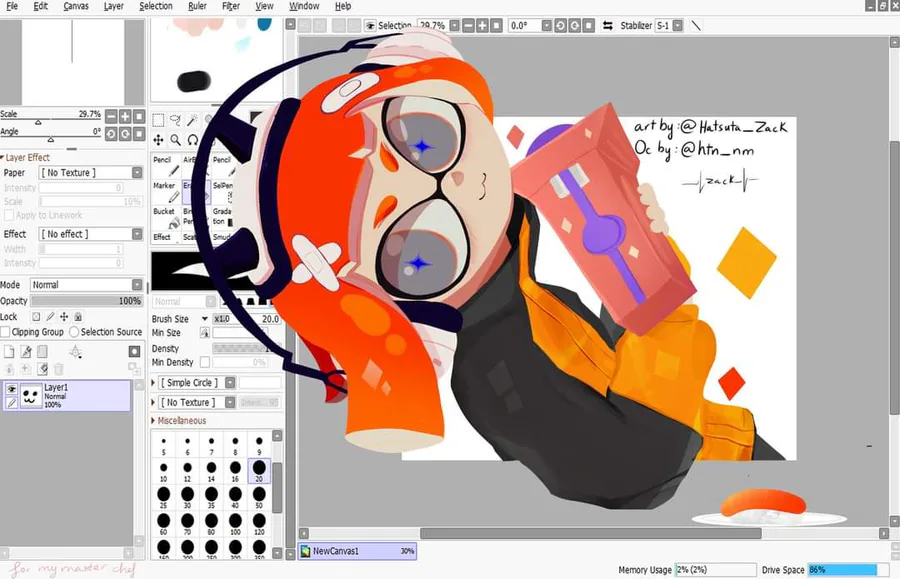Open the Ruler menu
Image resolution: width=900 pixels, height=579 pixels.
(197, 6)
